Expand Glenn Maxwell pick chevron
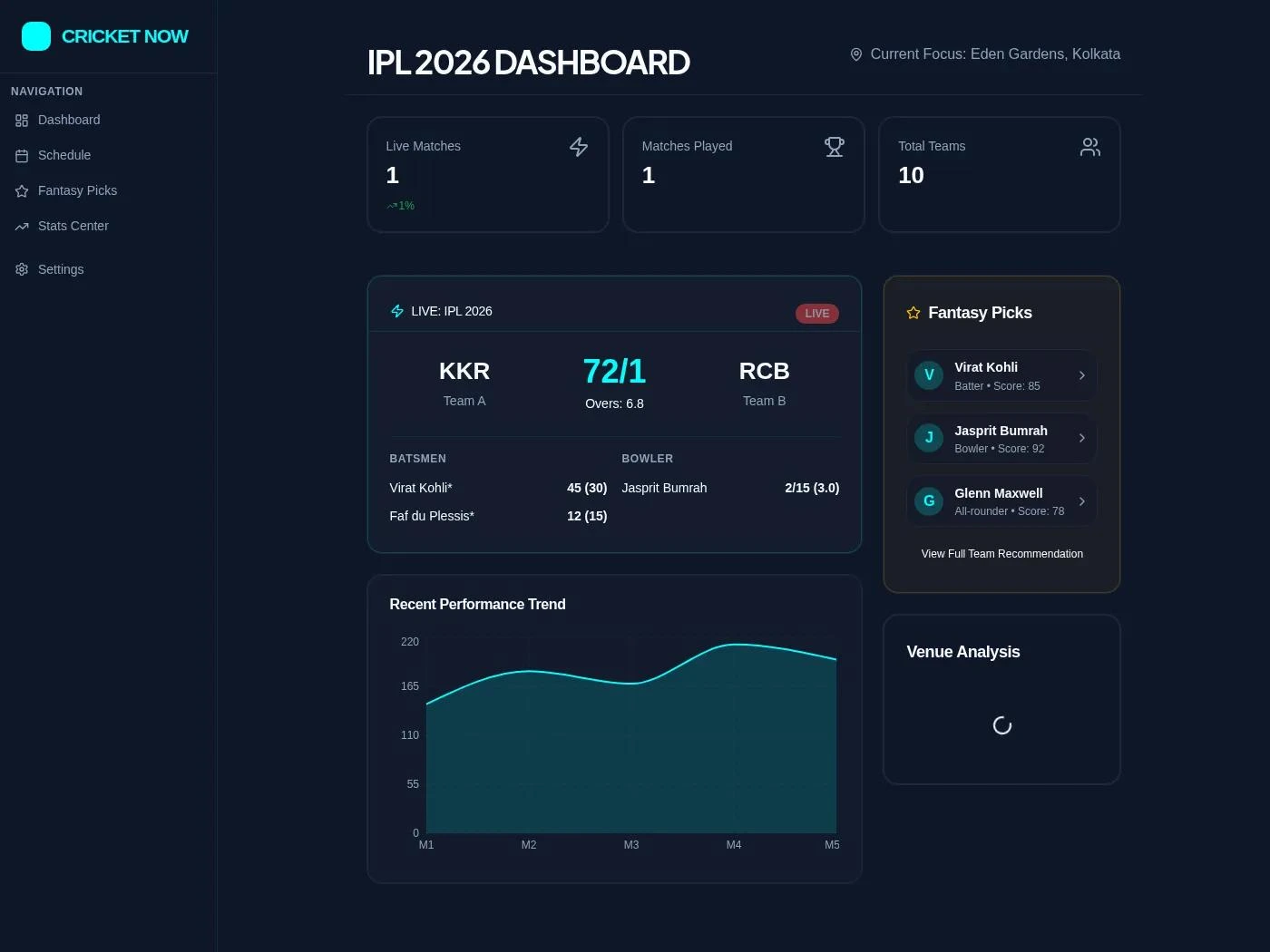Image resolution: width=1270 pixels, height=952 pixels. 1081,501
